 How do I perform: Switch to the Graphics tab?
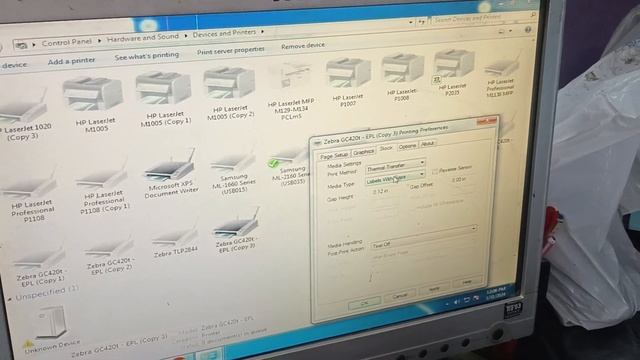point(363,151)
